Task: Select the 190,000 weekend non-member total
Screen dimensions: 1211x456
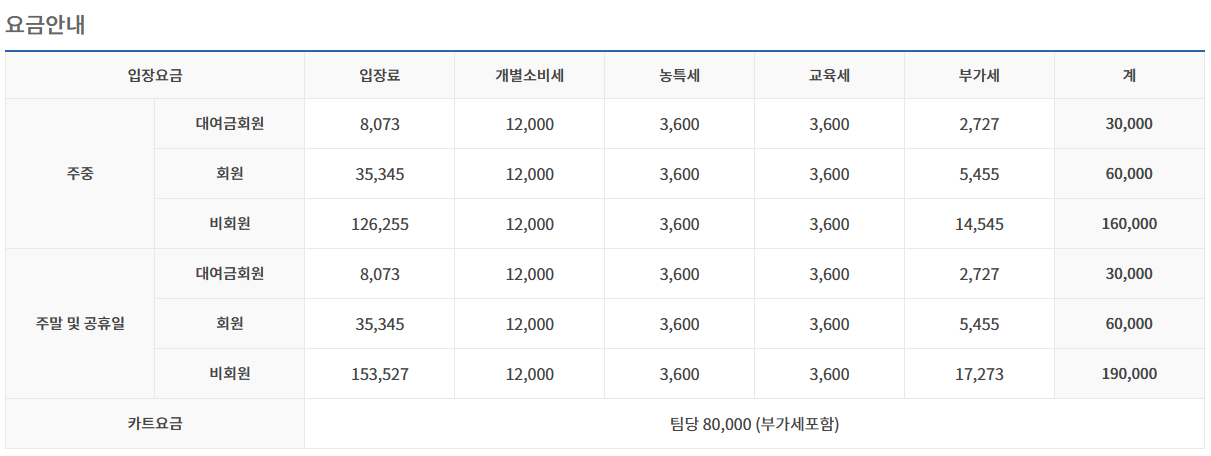Action: (x=1129, y=374)
